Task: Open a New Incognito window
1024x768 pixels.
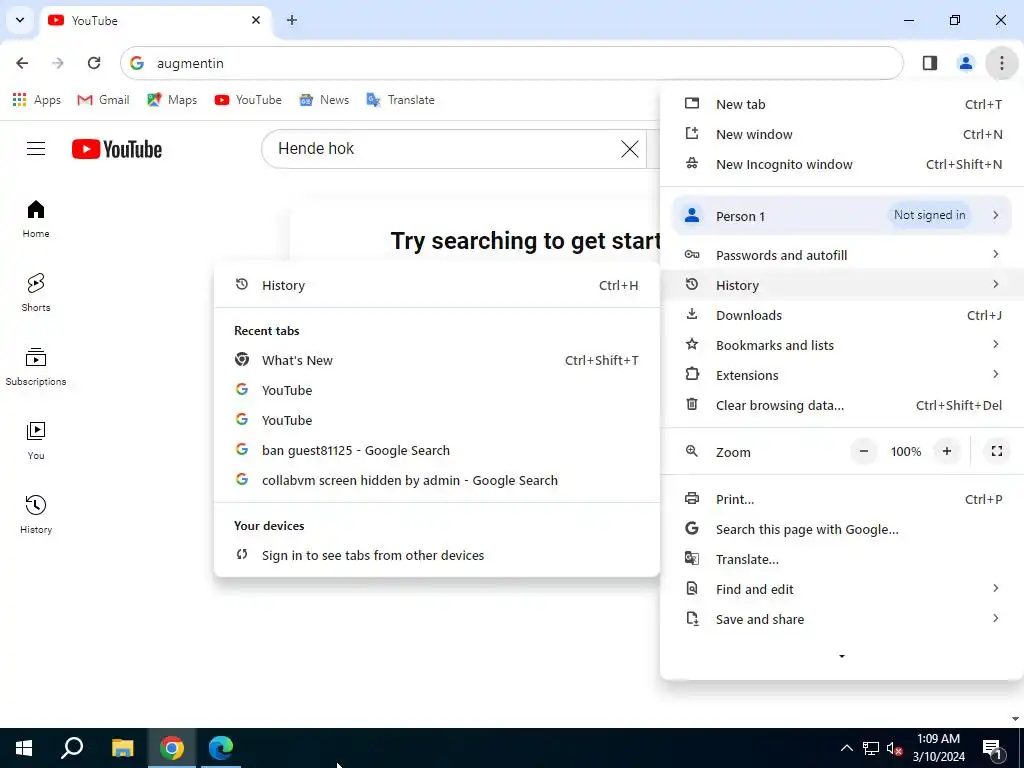Action: pyautogui.click(x=842, y=164)
